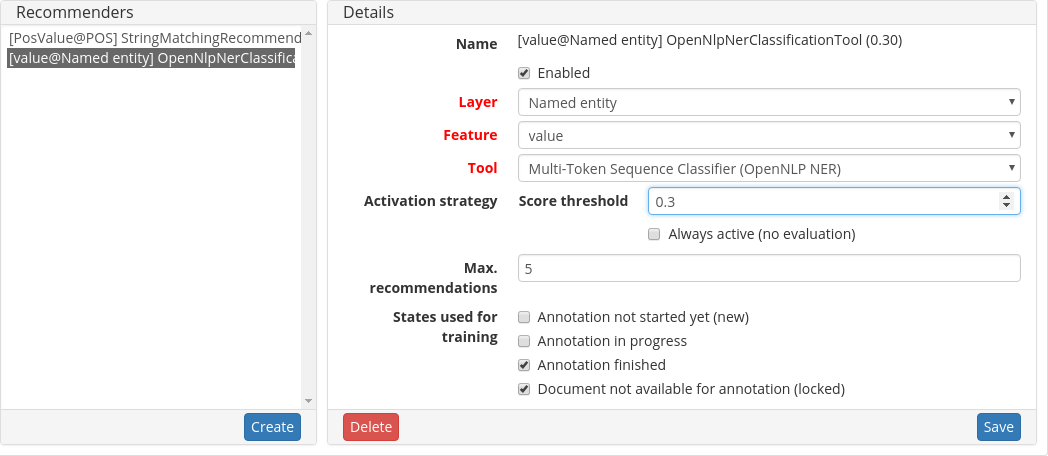Open the Layer dropdown showing Named entity
Screen dimensions: 1048x456
[x=768, y=102]
